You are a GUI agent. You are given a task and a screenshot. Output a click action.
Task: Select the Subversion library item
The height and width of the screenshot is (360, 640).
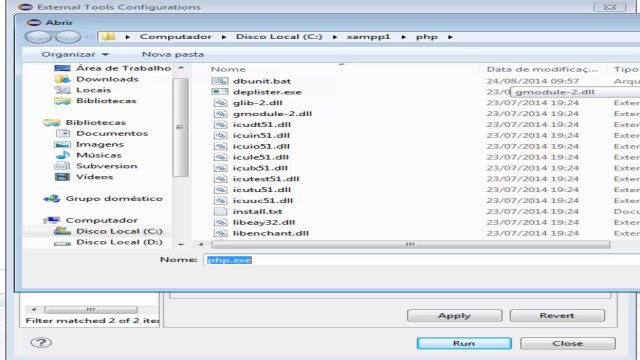[x=107, y=166]
